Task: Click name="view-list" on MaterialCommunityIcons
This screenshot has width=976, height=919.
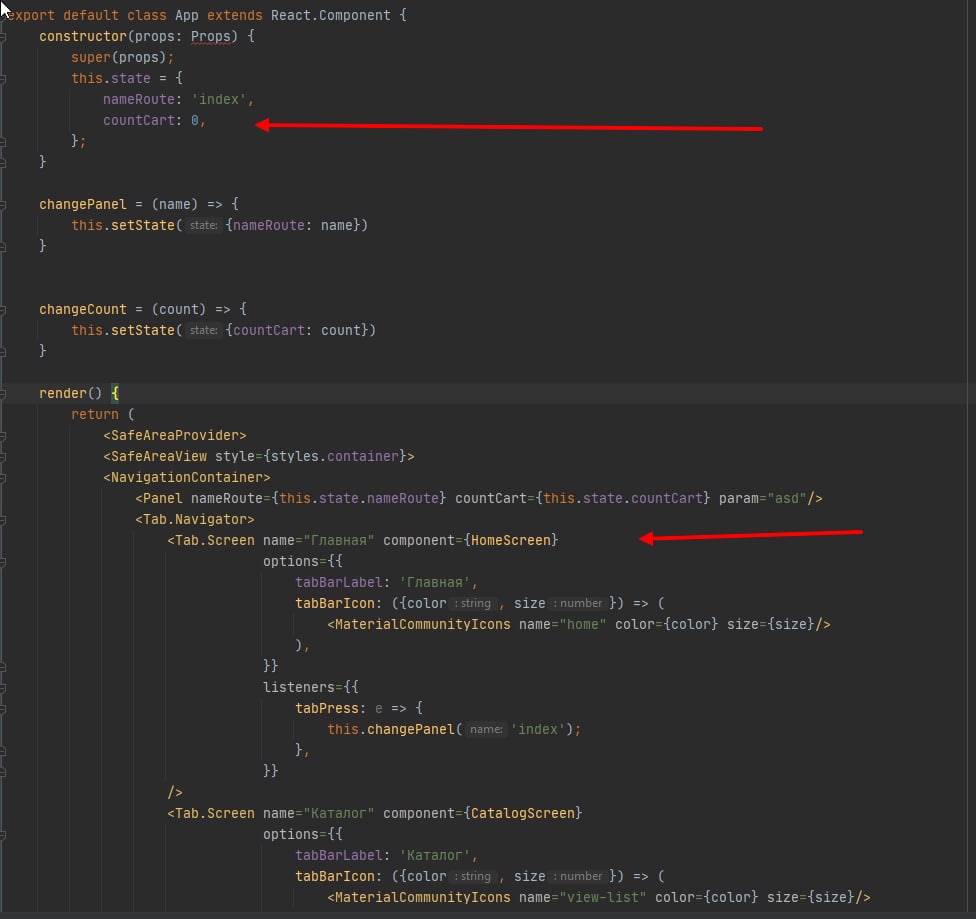Action: pos(583,897)
